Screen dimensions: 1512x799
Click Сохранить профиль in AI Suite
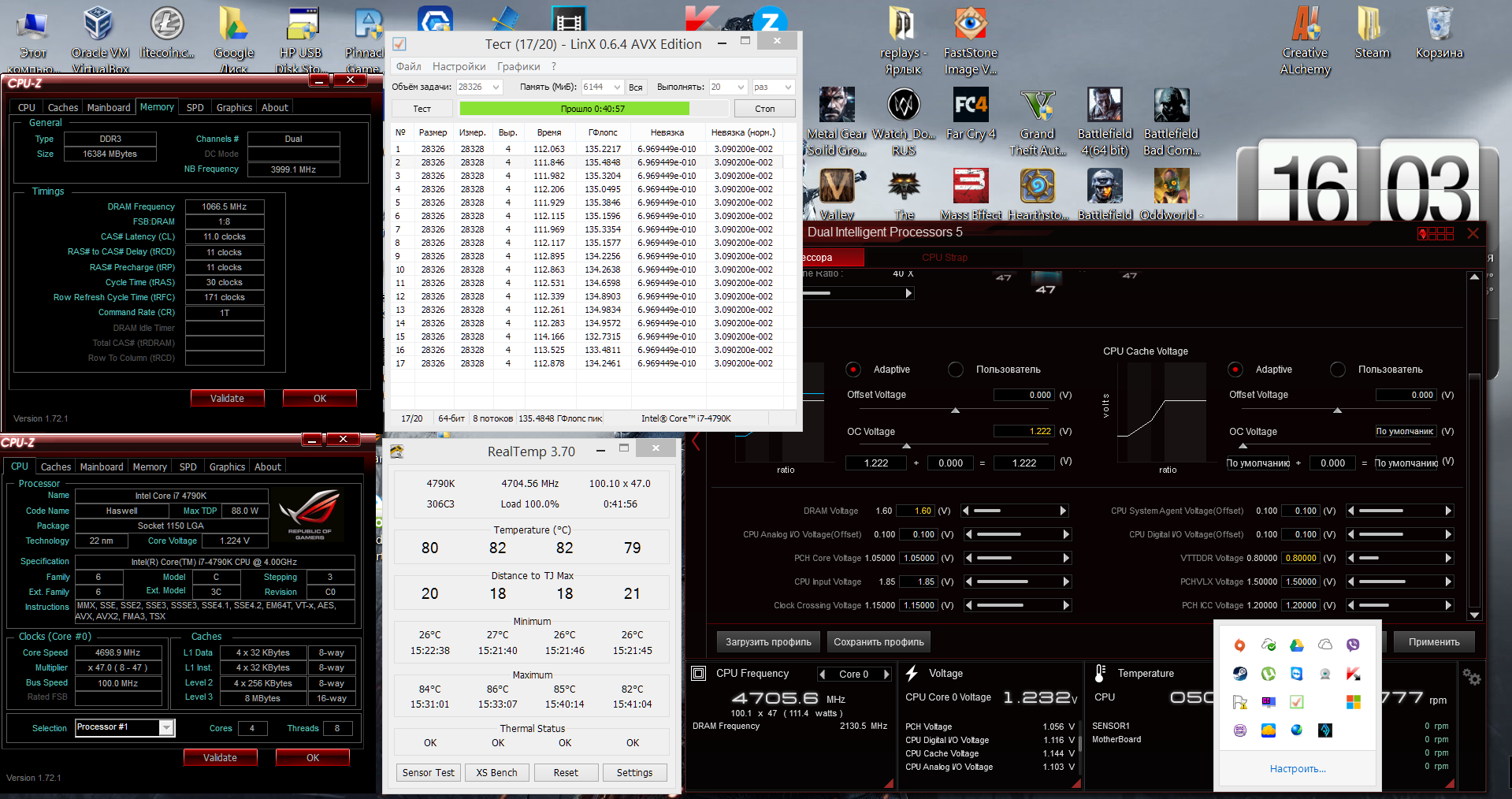pos(879,641)
